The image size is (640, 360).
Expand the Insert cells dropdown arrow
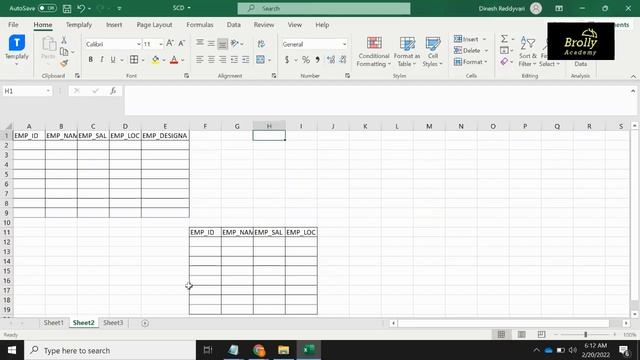tap(484, 39)
